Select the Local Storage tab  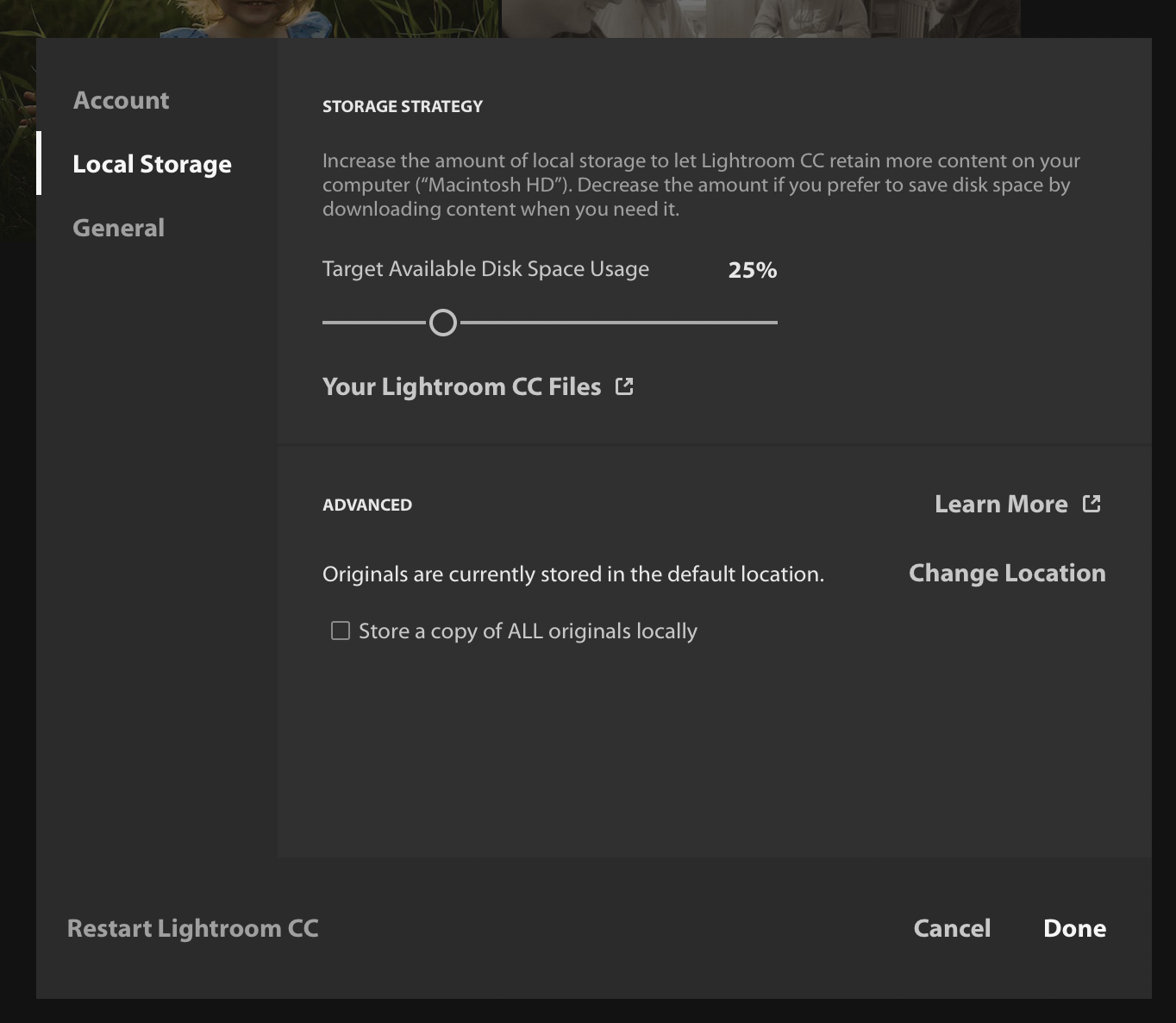point(152,164)
